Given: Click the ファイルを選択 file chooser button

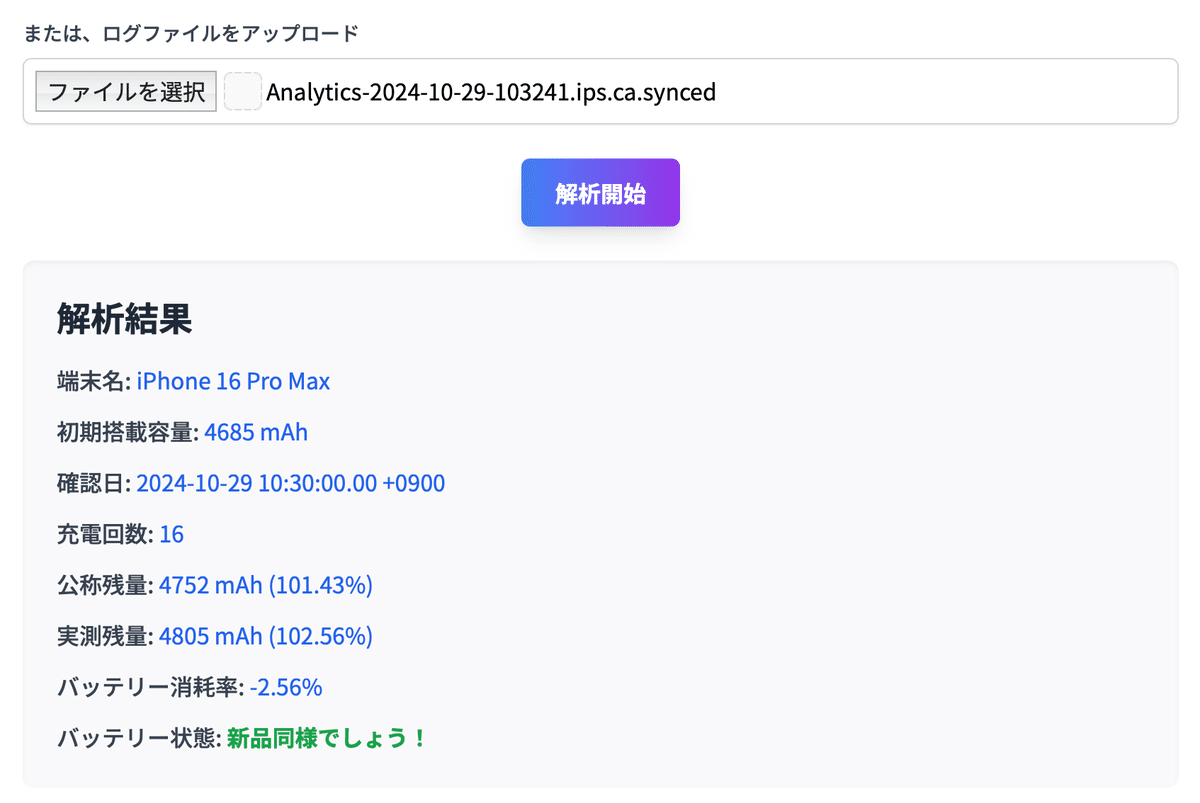Looking at the screenshot, I should click(126, 92).
